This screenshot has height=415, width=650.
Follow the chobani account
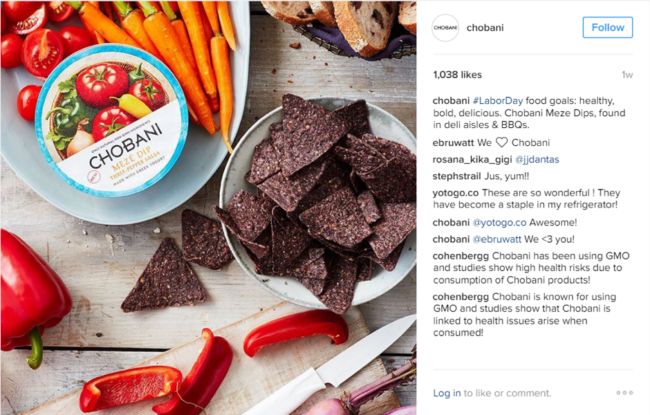(607, 27)
